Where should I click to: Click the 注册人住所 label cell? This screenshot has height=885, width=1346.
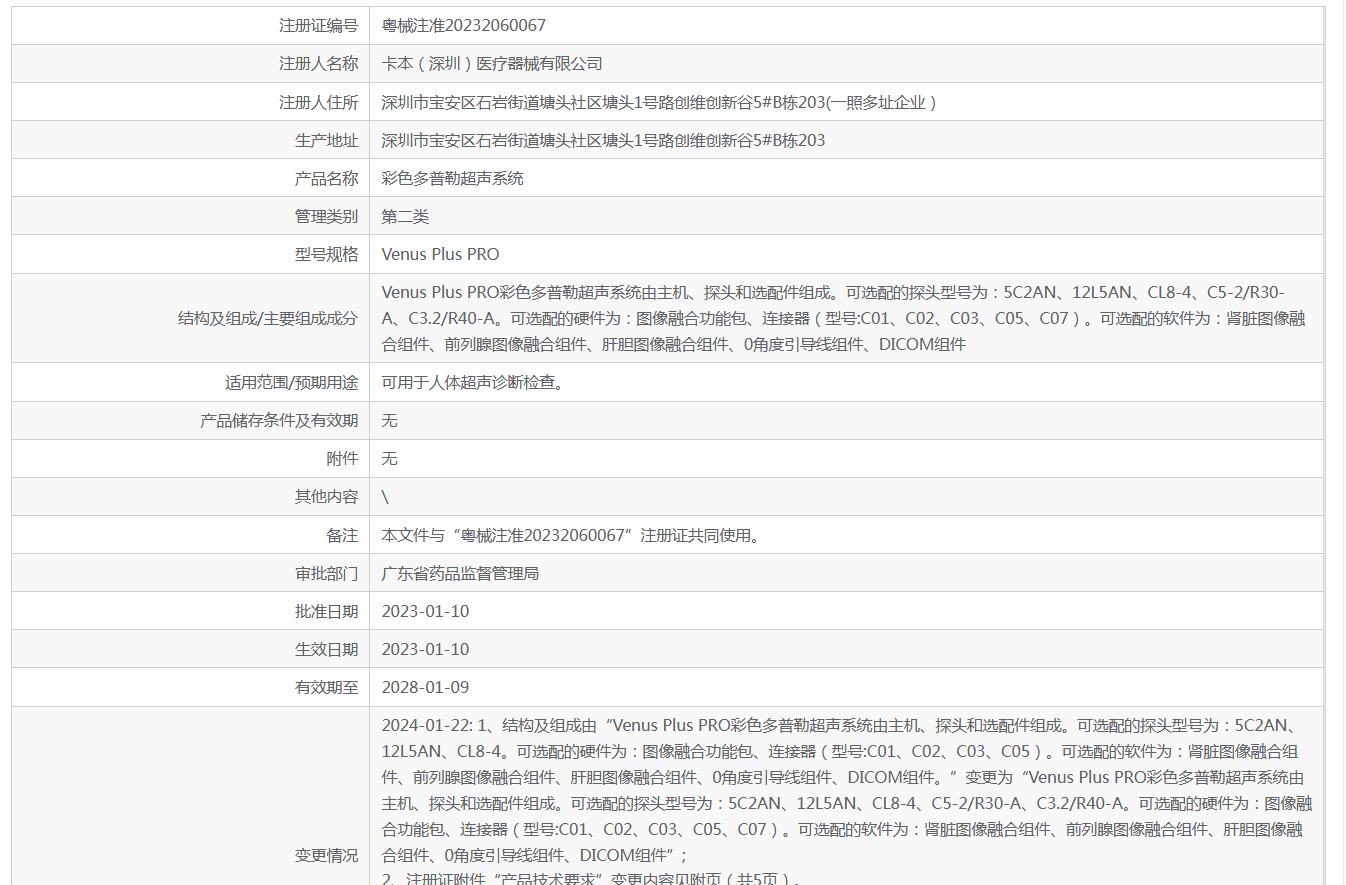click(190, 102)
